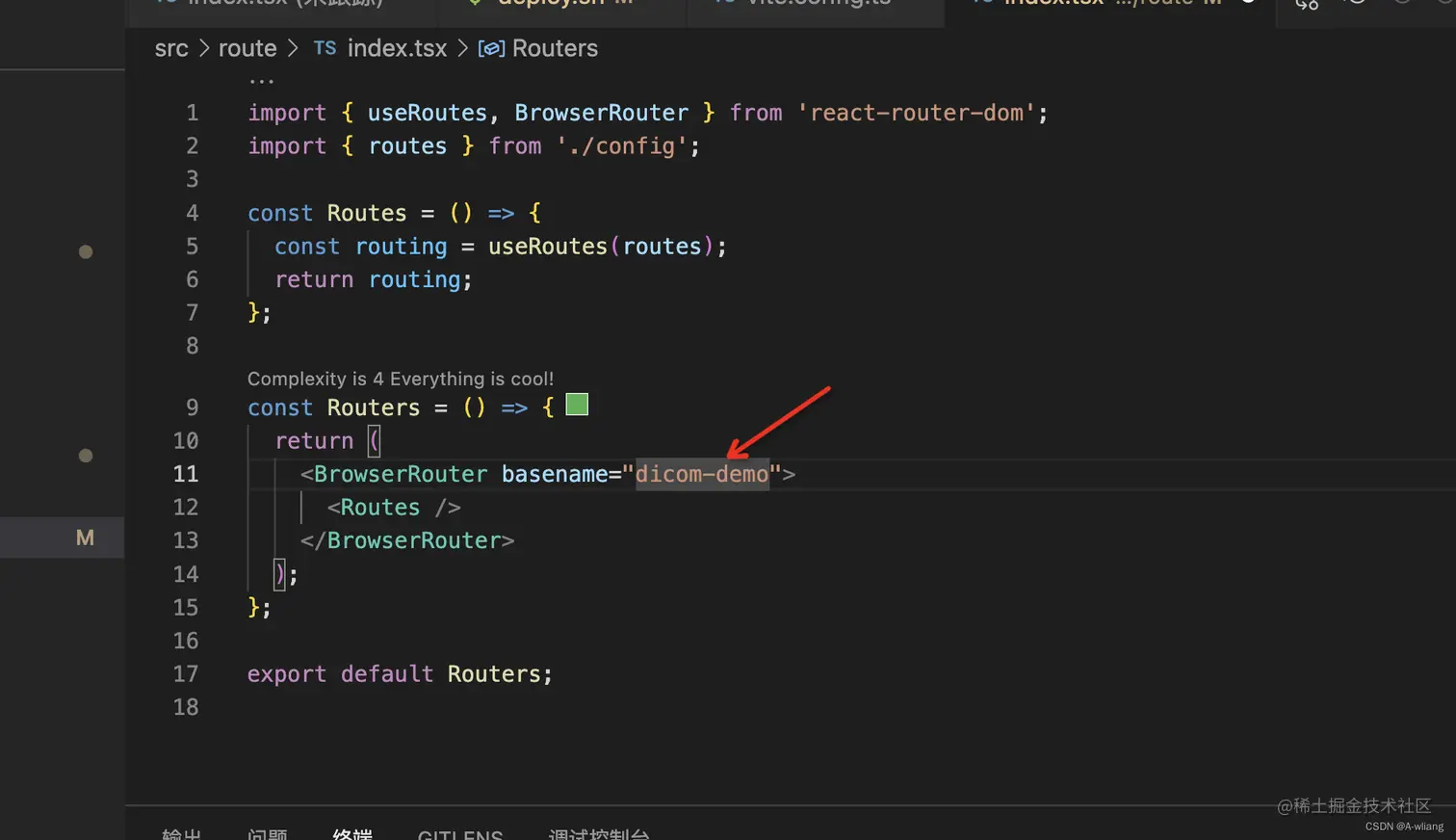Open the Routers symbol breadcrumb
The height and width of the screenshot is (840, 1456).
[555, 48]
